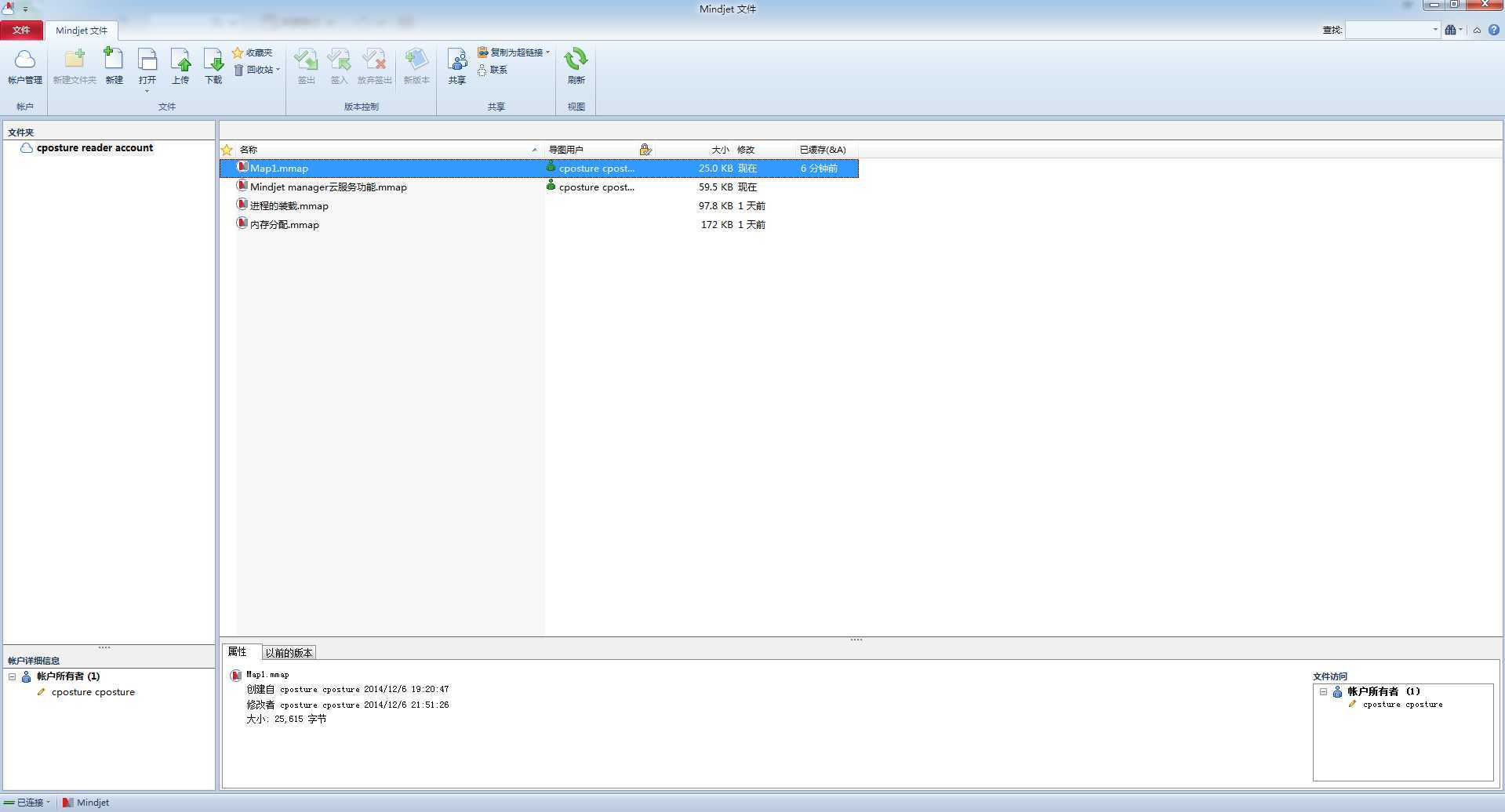This screenshot has width=1505, height=812.
Task: Sort by the 名称 column header
Action: click(388, 150)
